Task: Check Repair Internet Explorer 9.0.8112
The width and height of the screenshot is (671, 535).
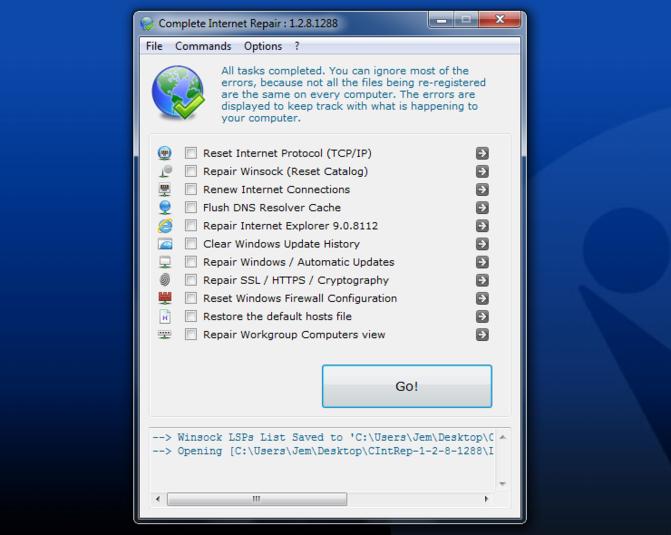Action: tap(191, 226)
